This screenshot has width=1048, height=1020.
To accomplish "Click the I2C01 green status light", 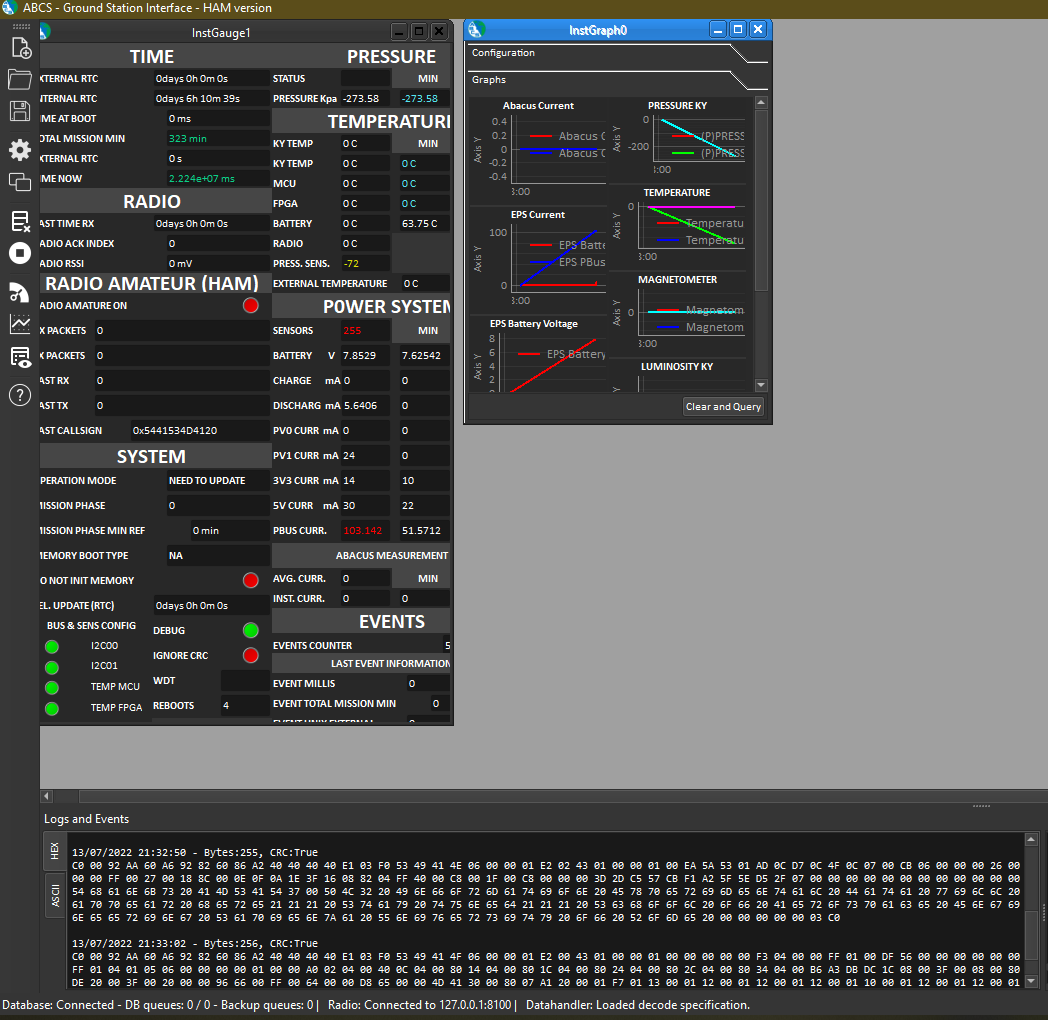I will [51, 667].
